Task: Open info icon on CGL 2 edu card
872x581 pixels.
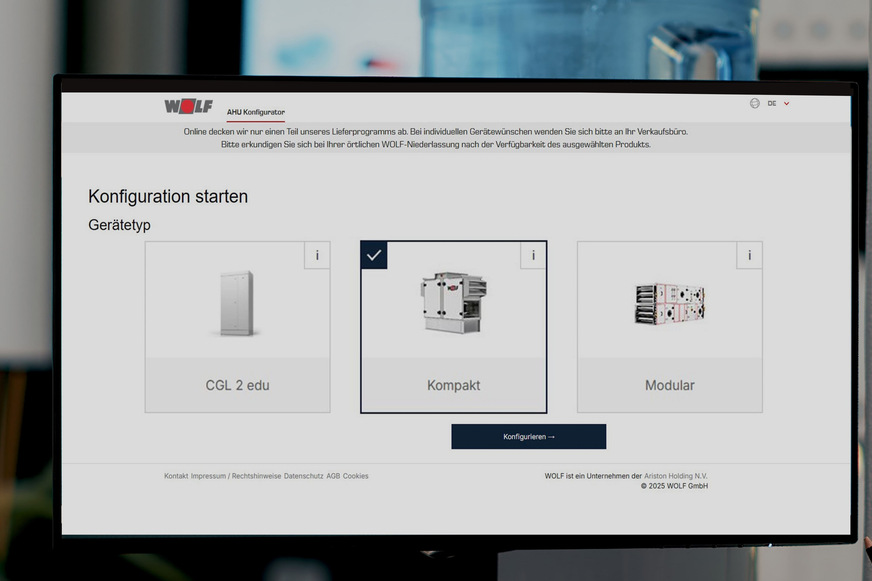Action: click(x=317, y=256)
